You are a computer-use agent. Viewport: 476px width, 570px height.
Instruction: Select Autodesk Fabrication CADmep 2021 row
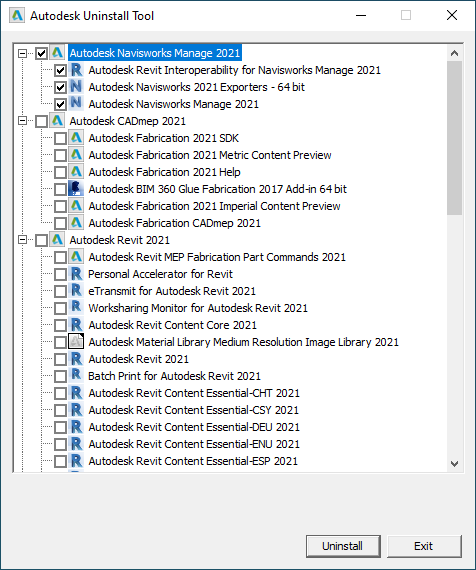coord(175,223)
